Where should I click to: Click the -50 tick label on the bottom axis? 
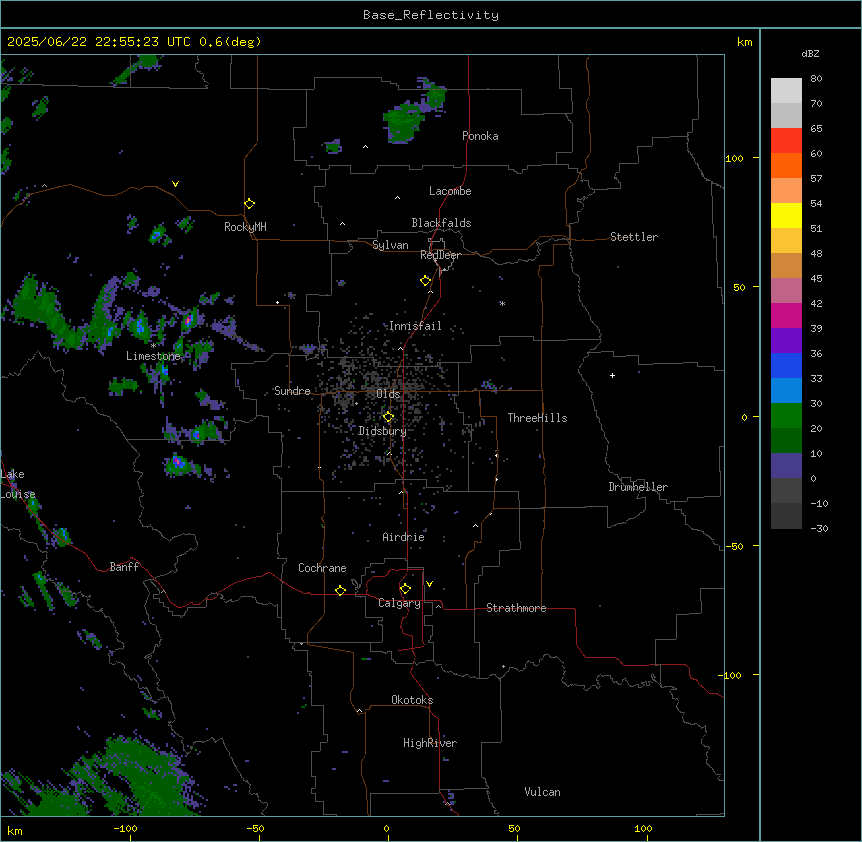coord(255,828)
